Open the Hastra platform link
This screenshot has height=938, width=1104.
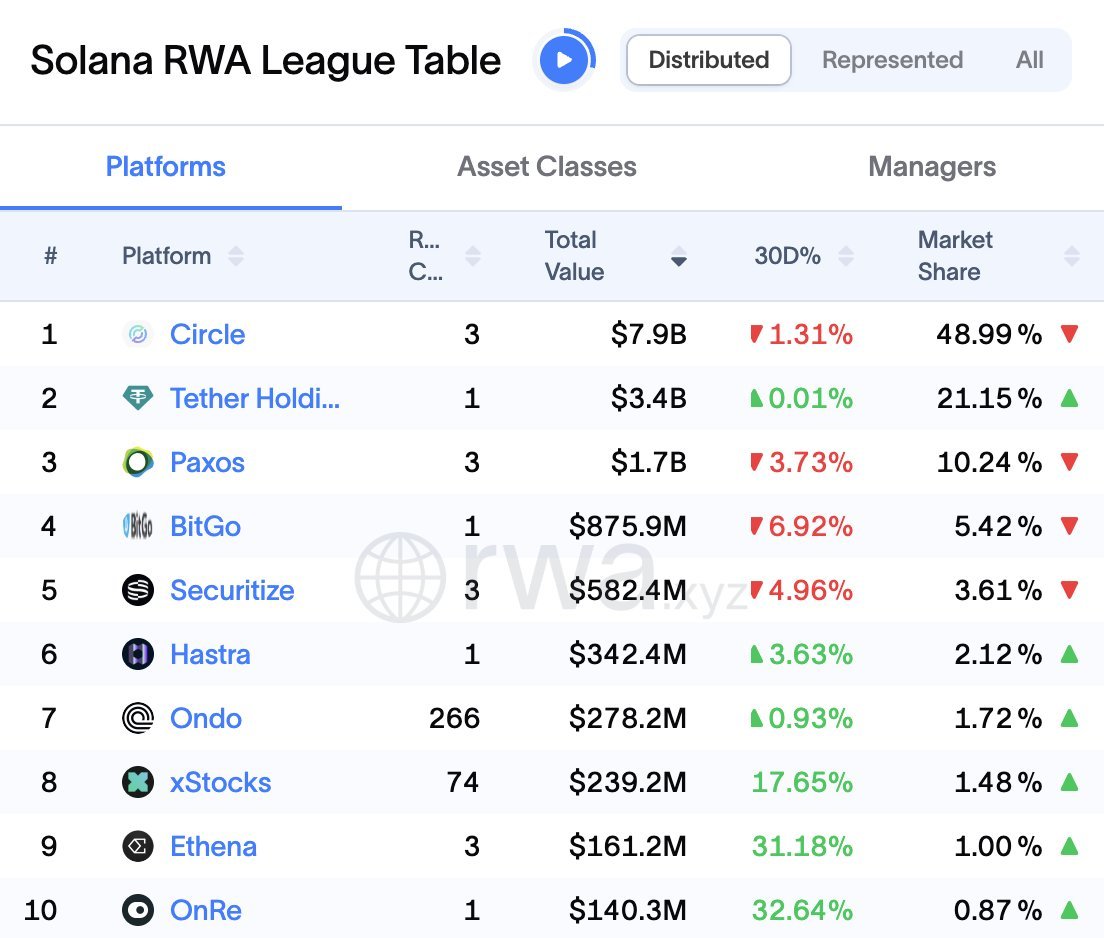click(210, 654)
